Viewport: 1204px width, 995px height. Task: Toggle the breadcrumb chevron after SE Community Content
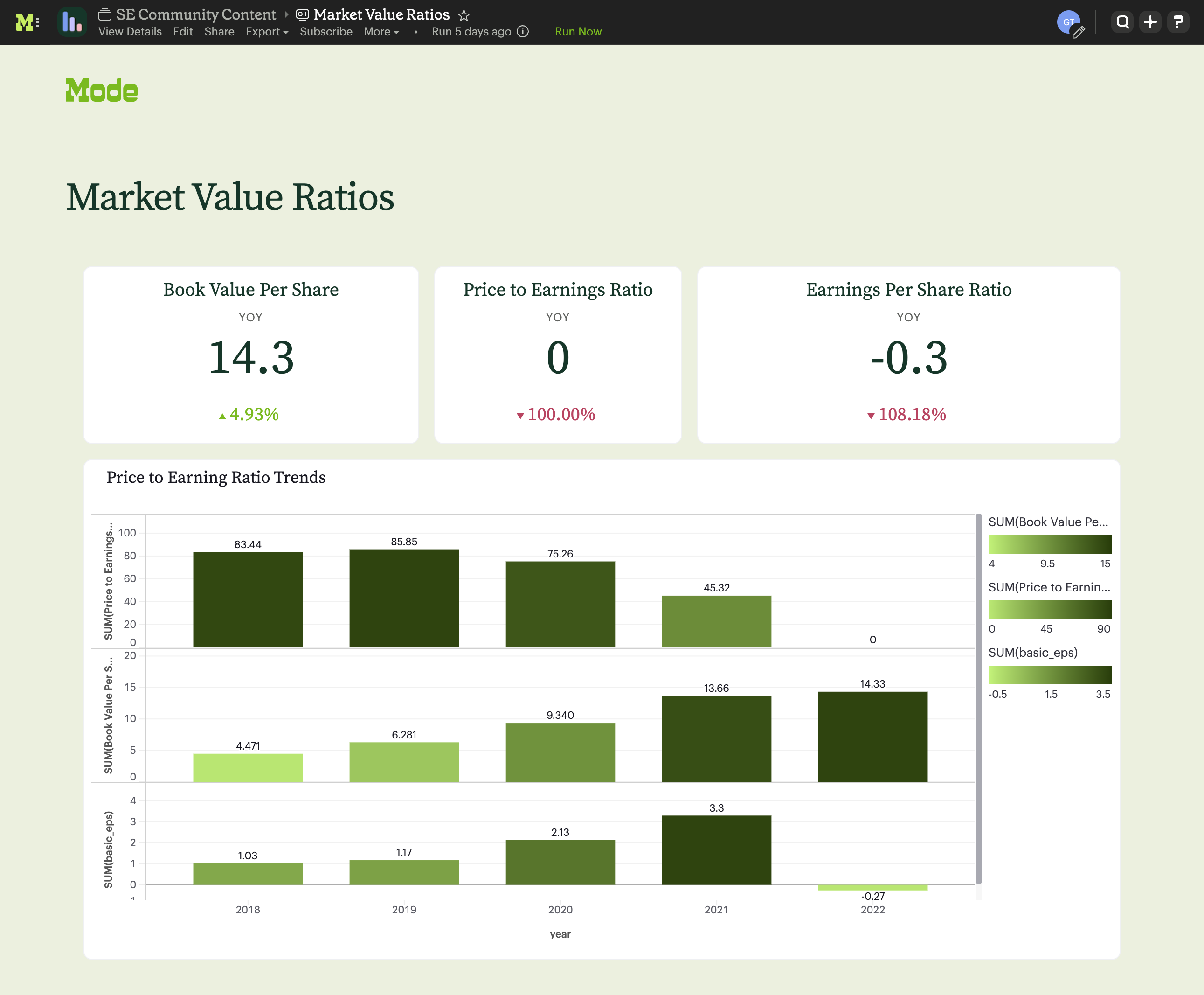pyautogui.click(x=286, y=15)
